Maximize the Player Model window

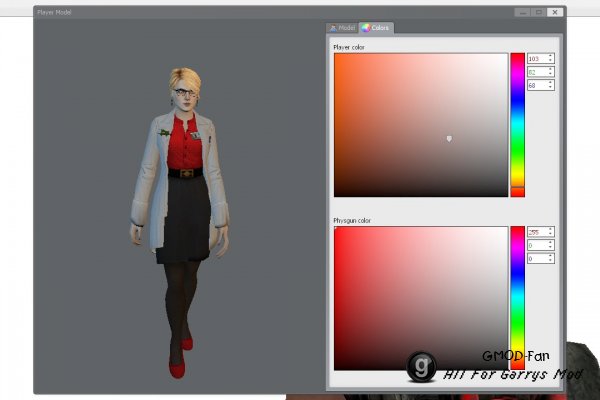(x=538, y=12)
